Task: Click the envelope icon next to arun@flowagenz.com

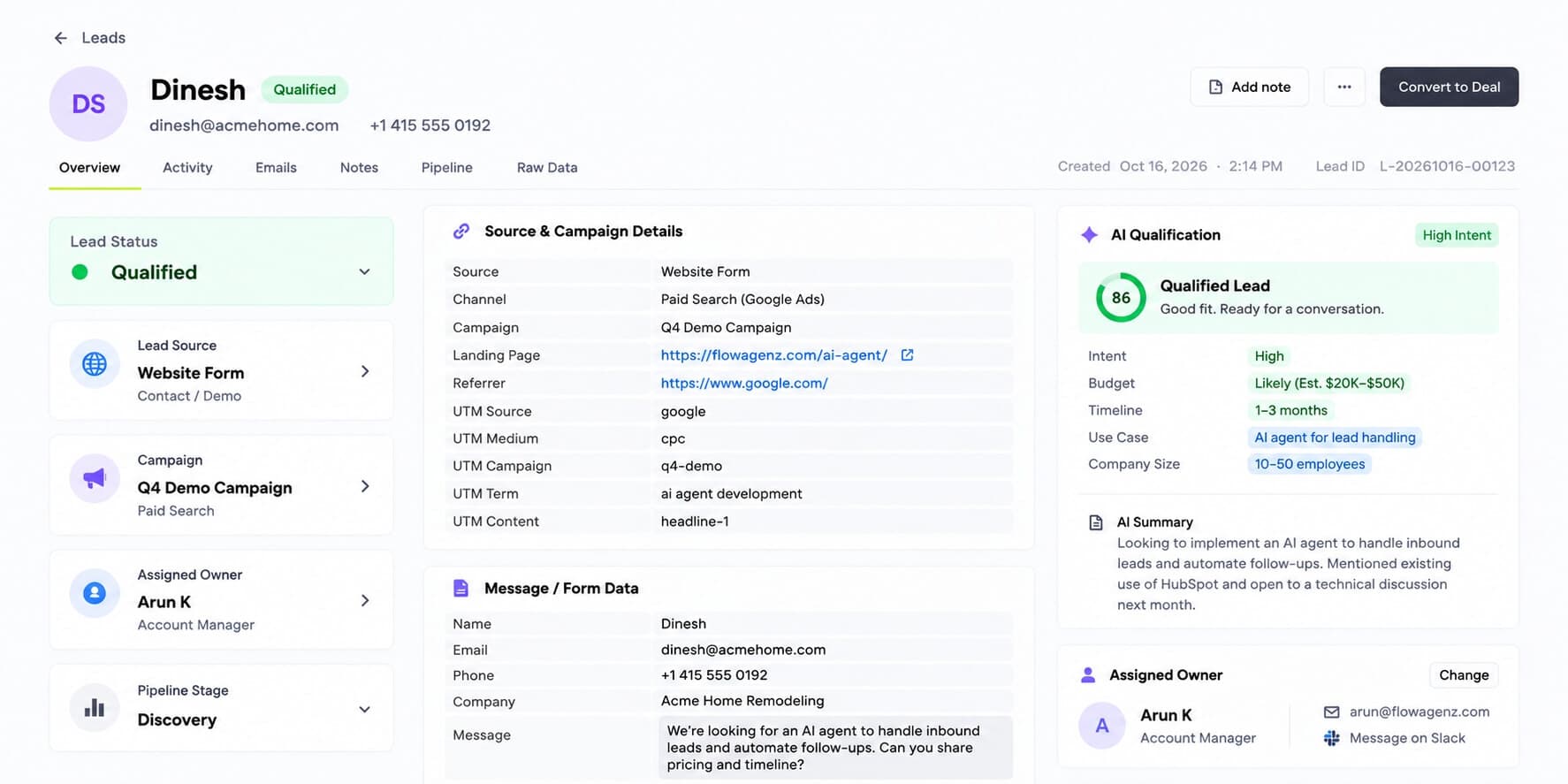Action: [1331, 712]
